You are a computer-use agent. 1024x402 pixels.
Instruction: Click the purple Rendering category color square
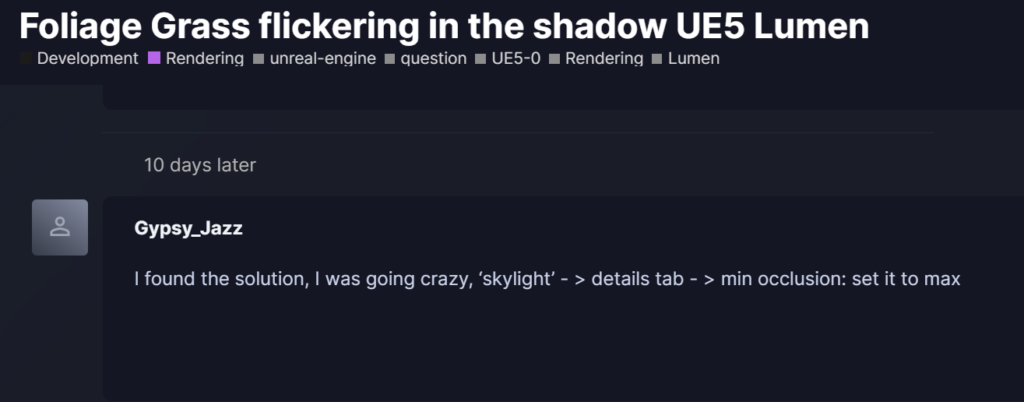(x=154, y=58)
